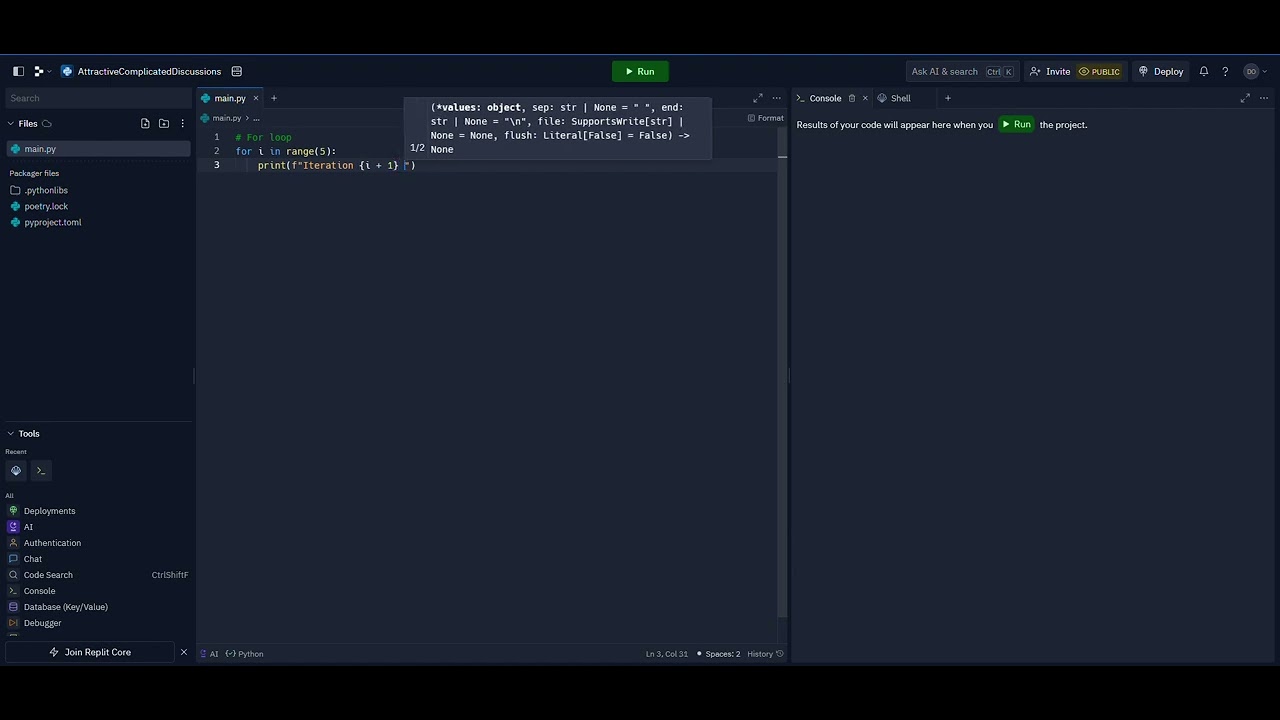Viewport: 1280px width, 720px height.
Task: Open the recent Console tool icon
Action: pyautogui.click(x=41, y=470)
